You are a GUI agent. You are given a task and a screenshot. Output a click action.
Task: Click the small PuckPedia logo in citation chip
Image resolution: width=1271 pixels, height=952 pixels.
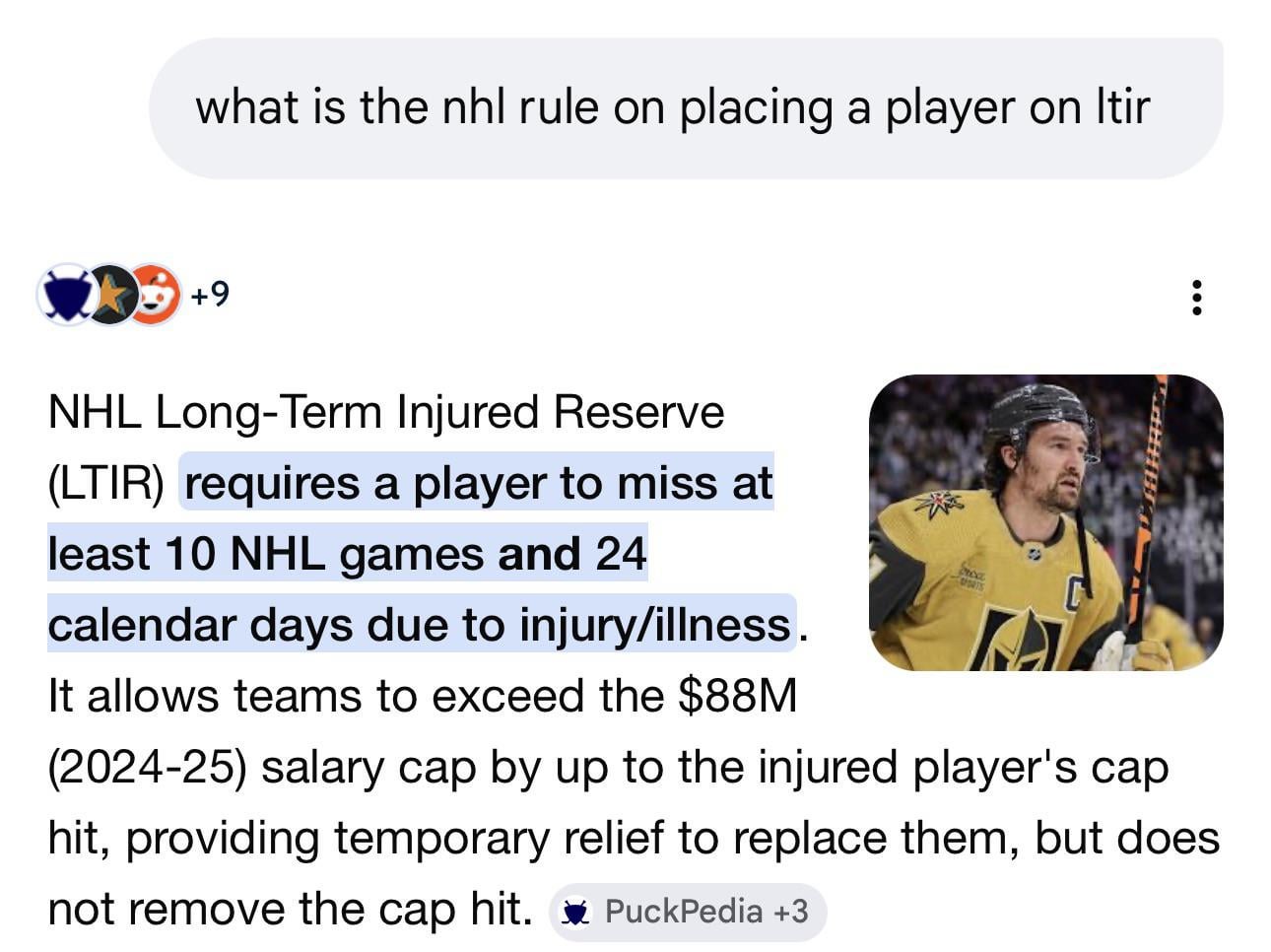pos(574,912)
